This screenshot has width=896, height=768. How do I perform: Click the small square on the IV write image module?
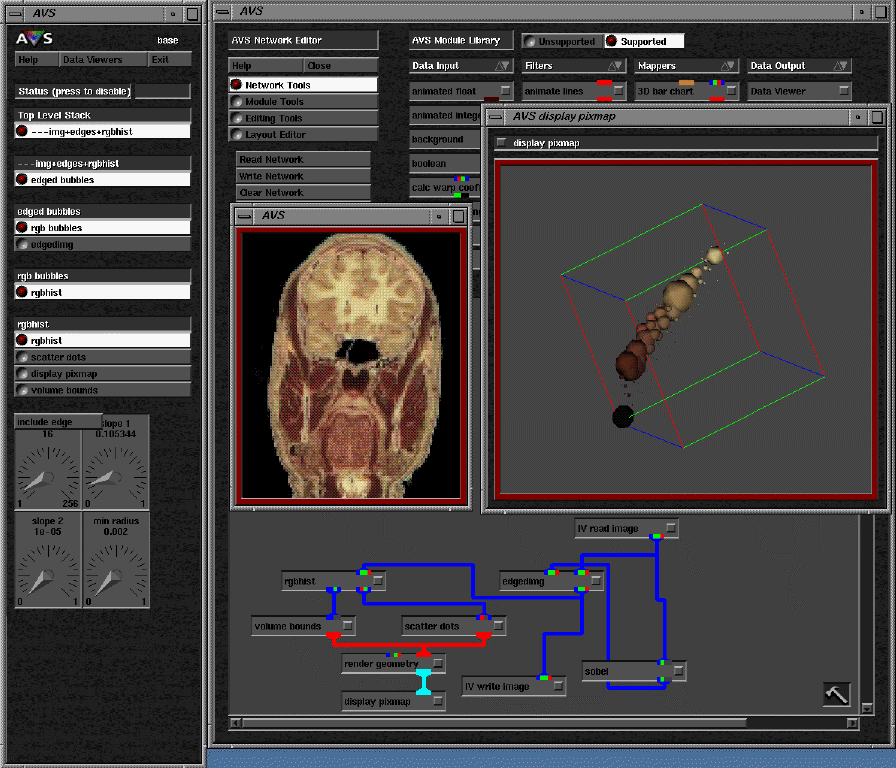pos(559,686)
